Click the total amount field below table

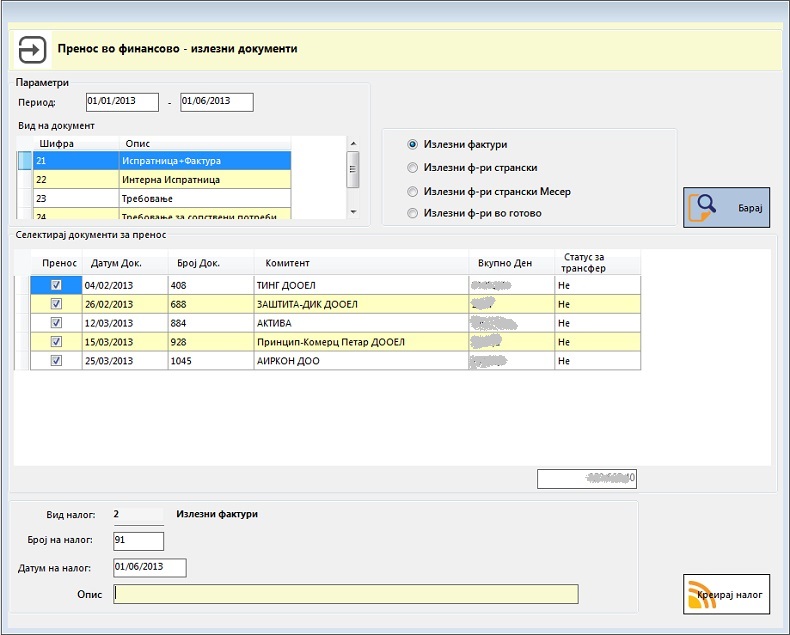[x=586, y=479]
